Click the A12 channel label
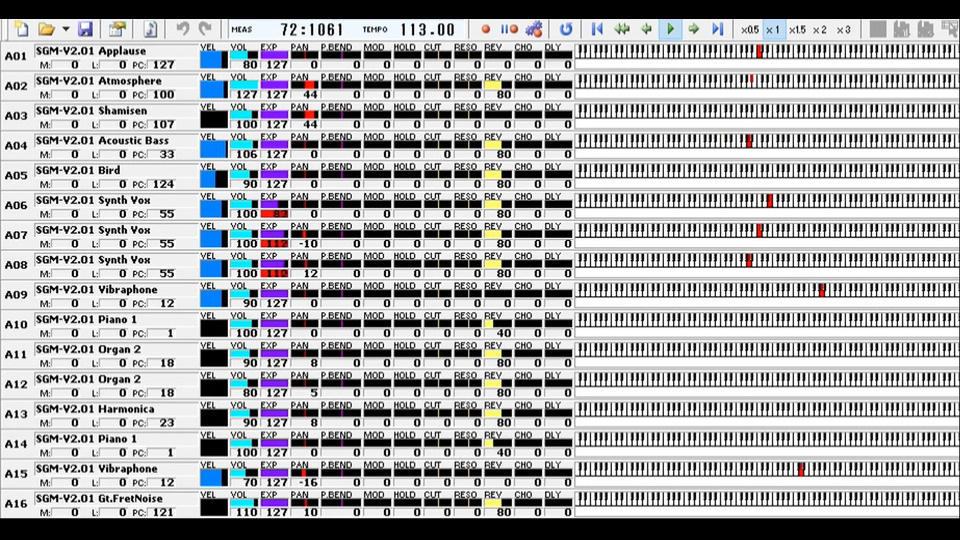The image size is (960, 540). pyautogui.click(x=16, y=384)
